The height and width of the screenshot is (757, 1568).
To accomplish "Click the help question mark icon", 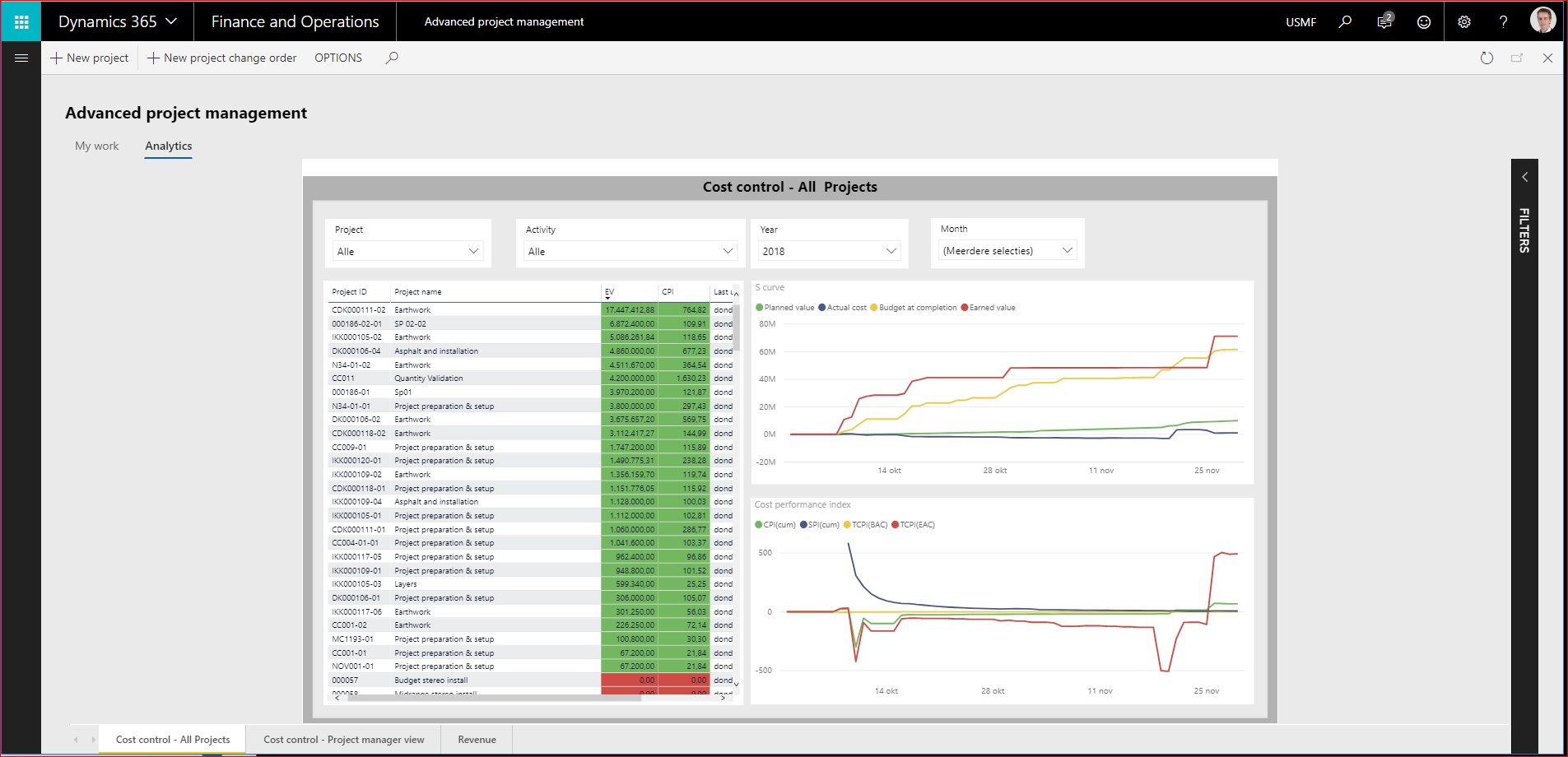I will point(1503,22).
